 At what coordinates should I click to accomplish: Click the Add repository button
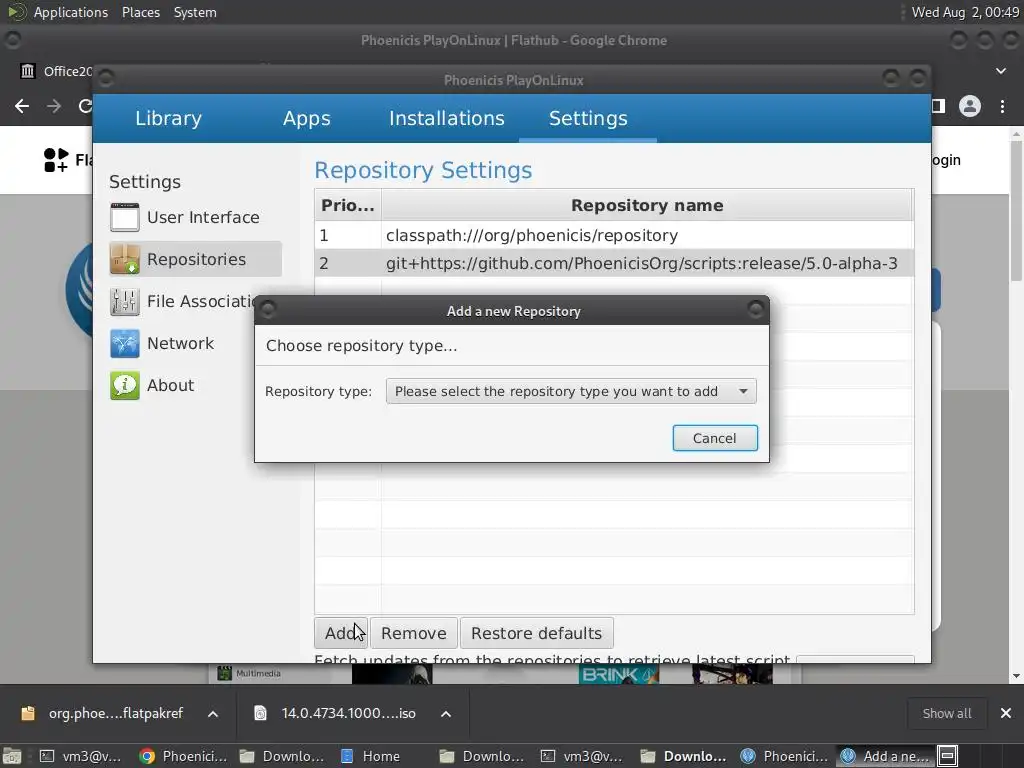340,633
